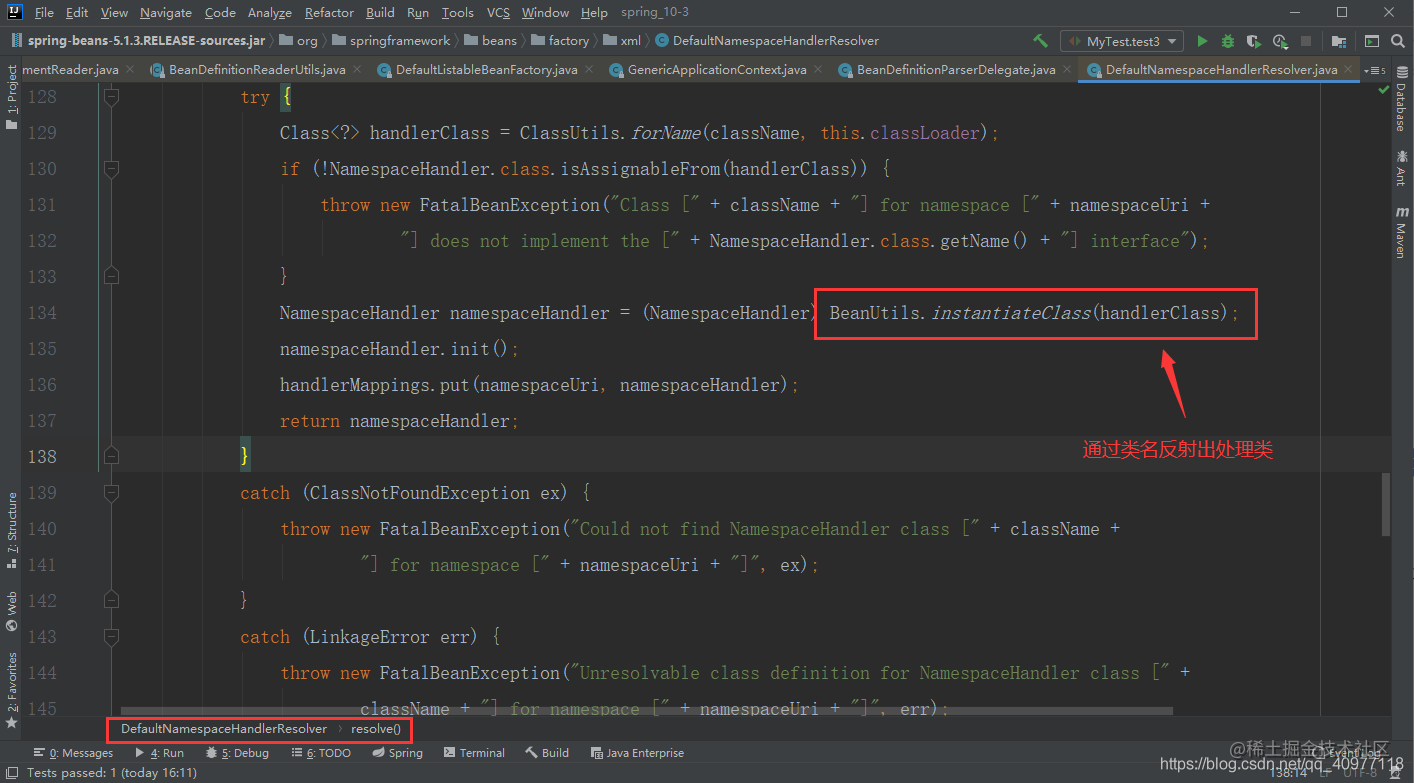
Task: Open the MyTest.test3 run configuration dropdown
Action: tap(1122, 41)
